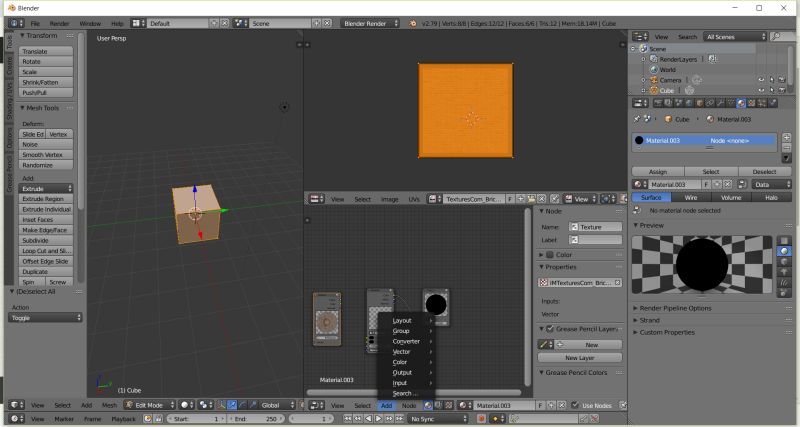Open the All Scenes display dropdown

pos(735,37)
